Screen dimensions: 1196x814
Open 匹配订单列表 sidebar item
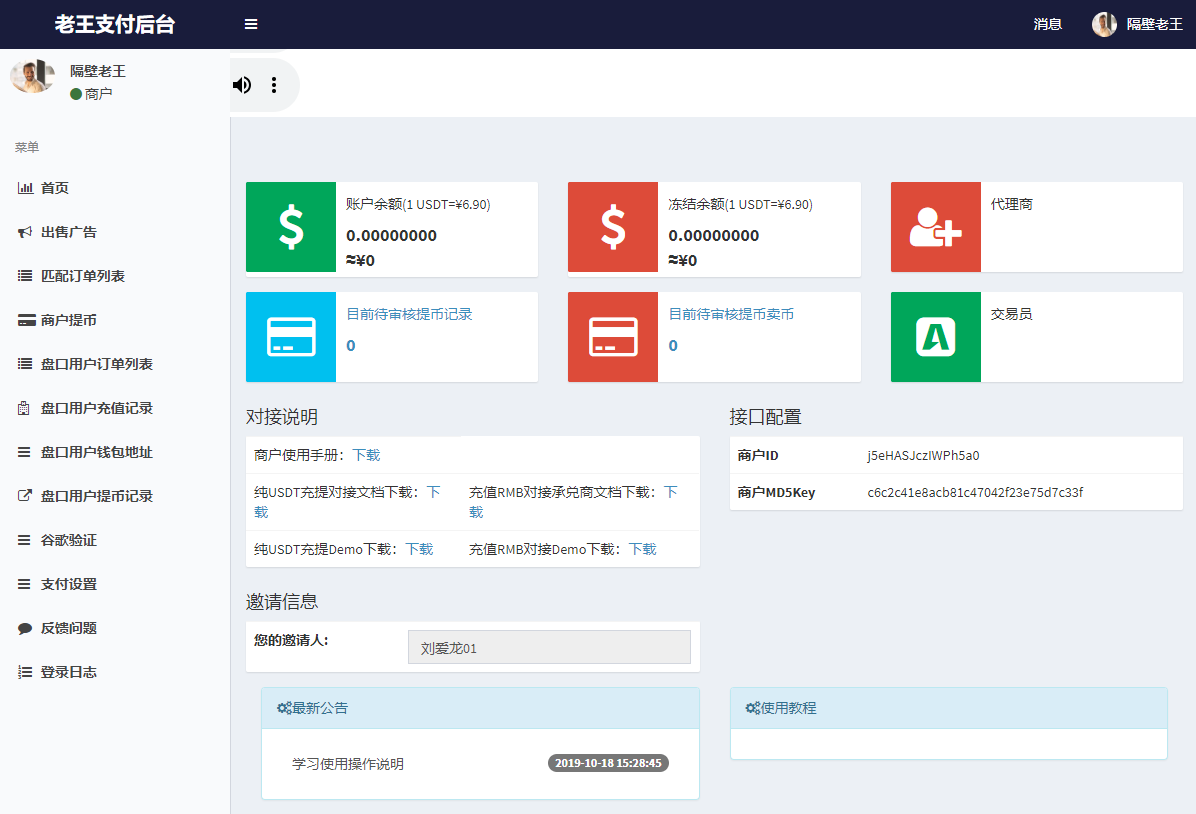(x=82, y=276)
